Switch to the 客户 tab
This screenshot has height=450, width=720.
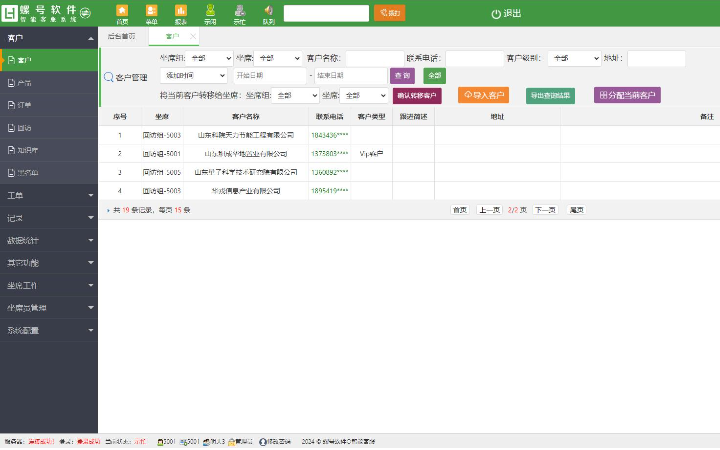[x=172, y=36]
